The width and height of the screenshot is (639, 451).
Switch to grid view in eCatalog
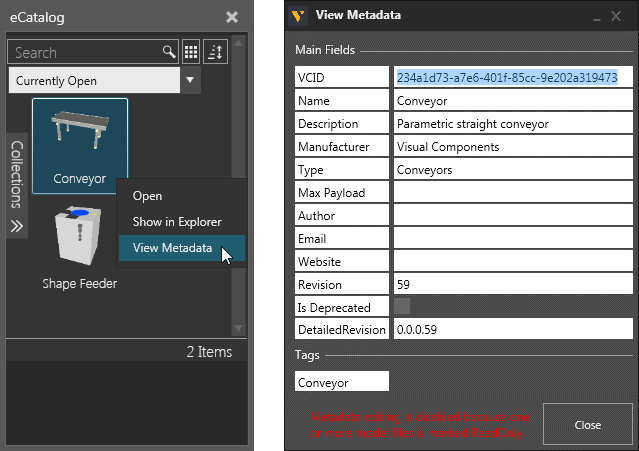click(x=191, y=52)
